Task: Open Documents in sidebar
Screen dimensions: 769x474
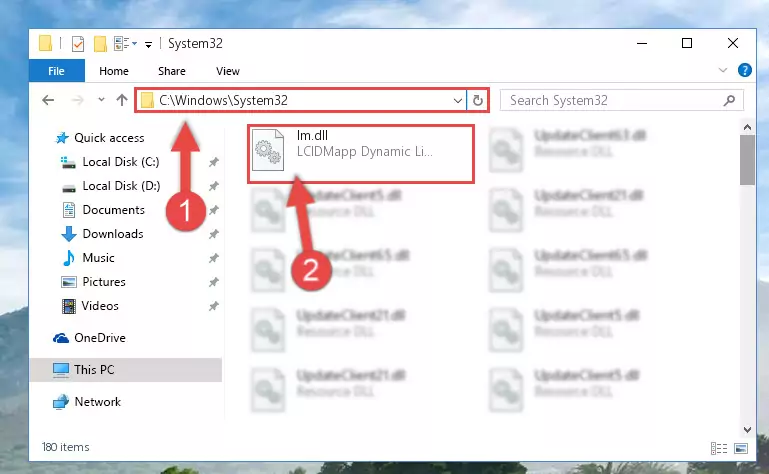Action: click(113, 210)
